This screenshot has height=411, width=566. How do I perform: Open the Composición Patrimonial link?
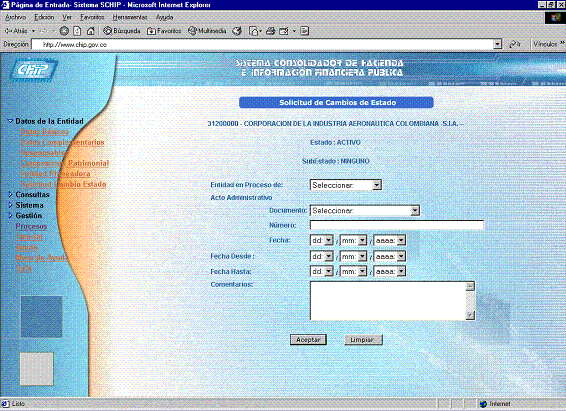65,163
